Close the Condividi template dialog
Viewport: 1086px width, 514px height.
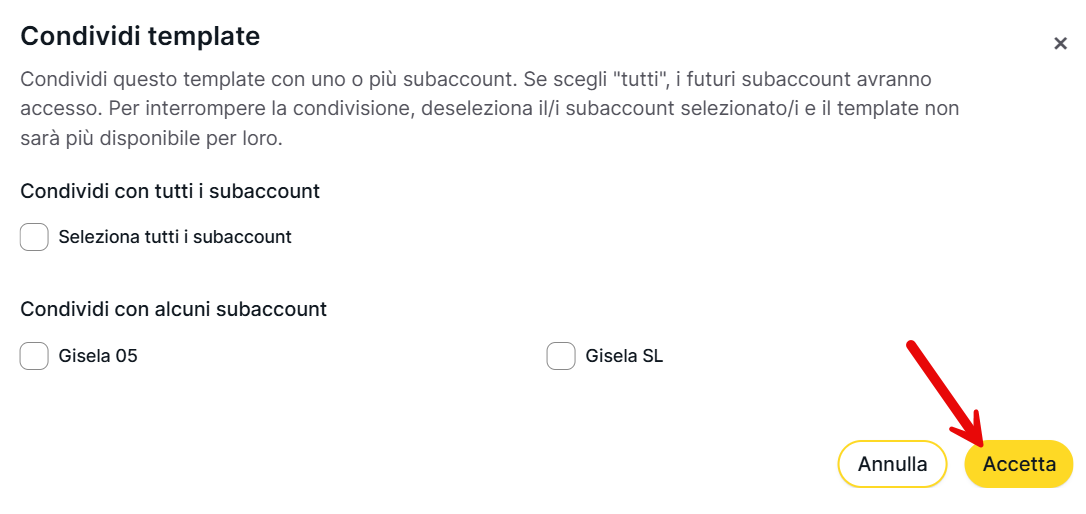[1060, 44]
